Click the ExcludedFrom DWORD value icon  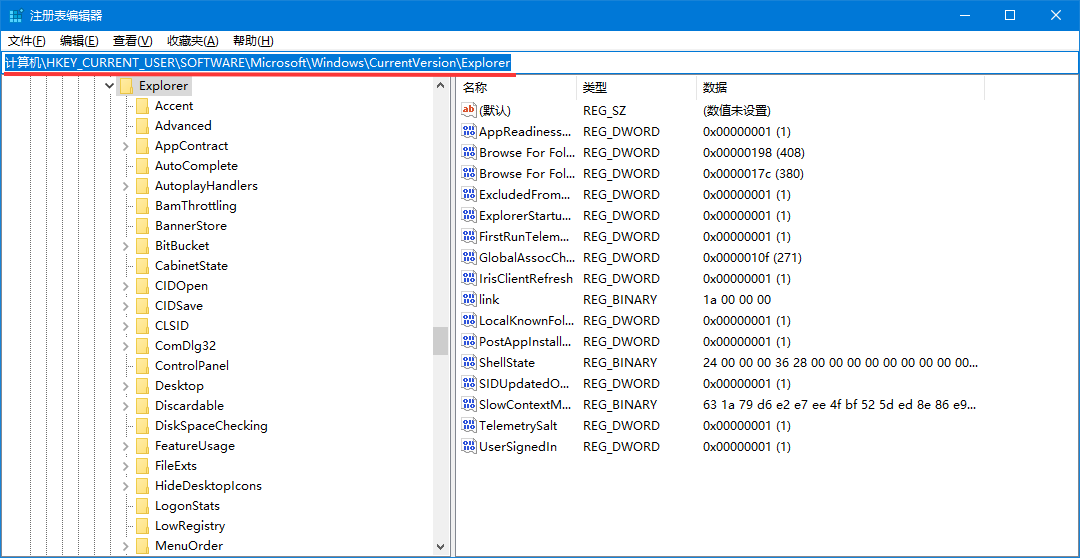click(469, 194)
